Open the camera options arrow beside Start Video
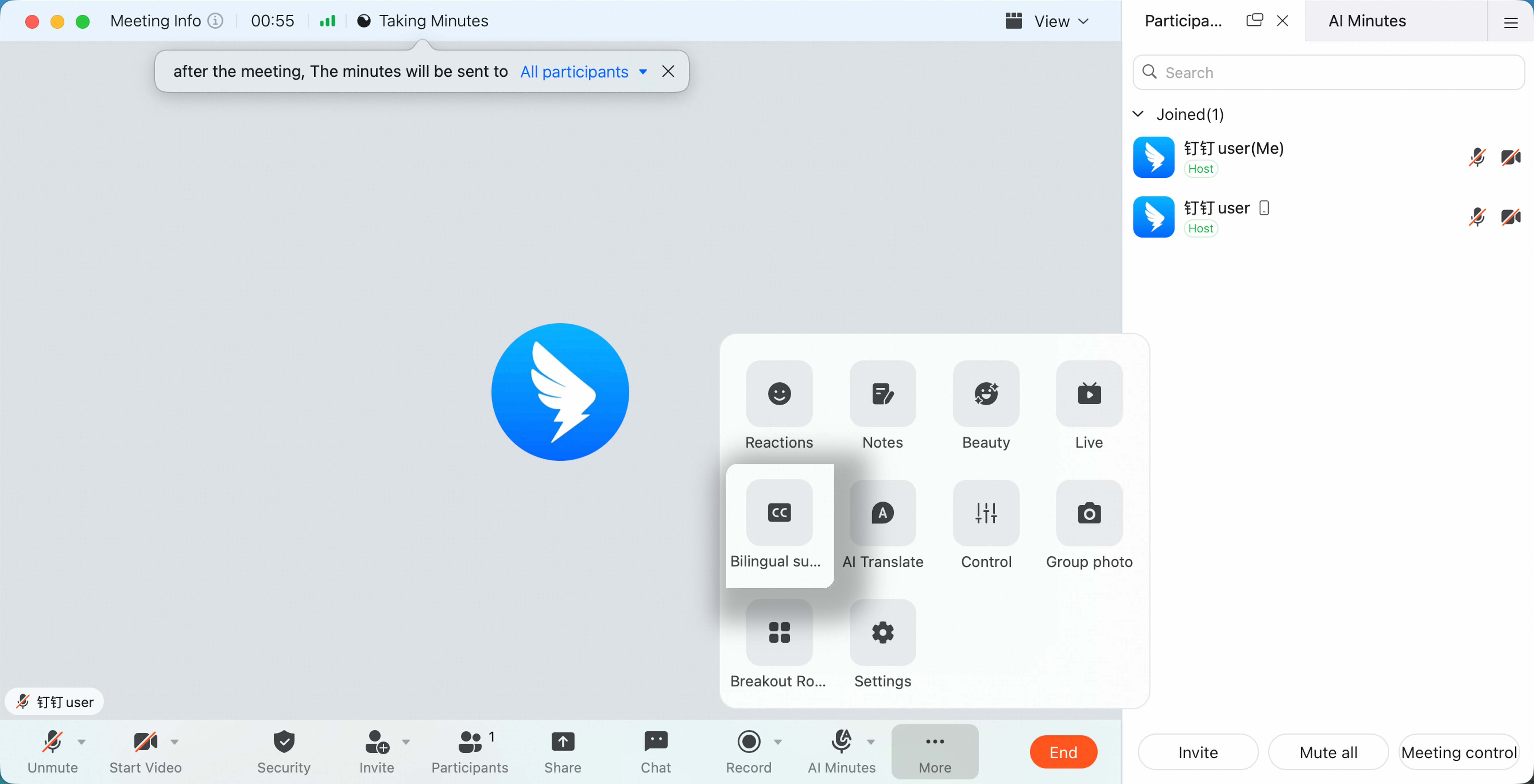 [x=175, y=742]
